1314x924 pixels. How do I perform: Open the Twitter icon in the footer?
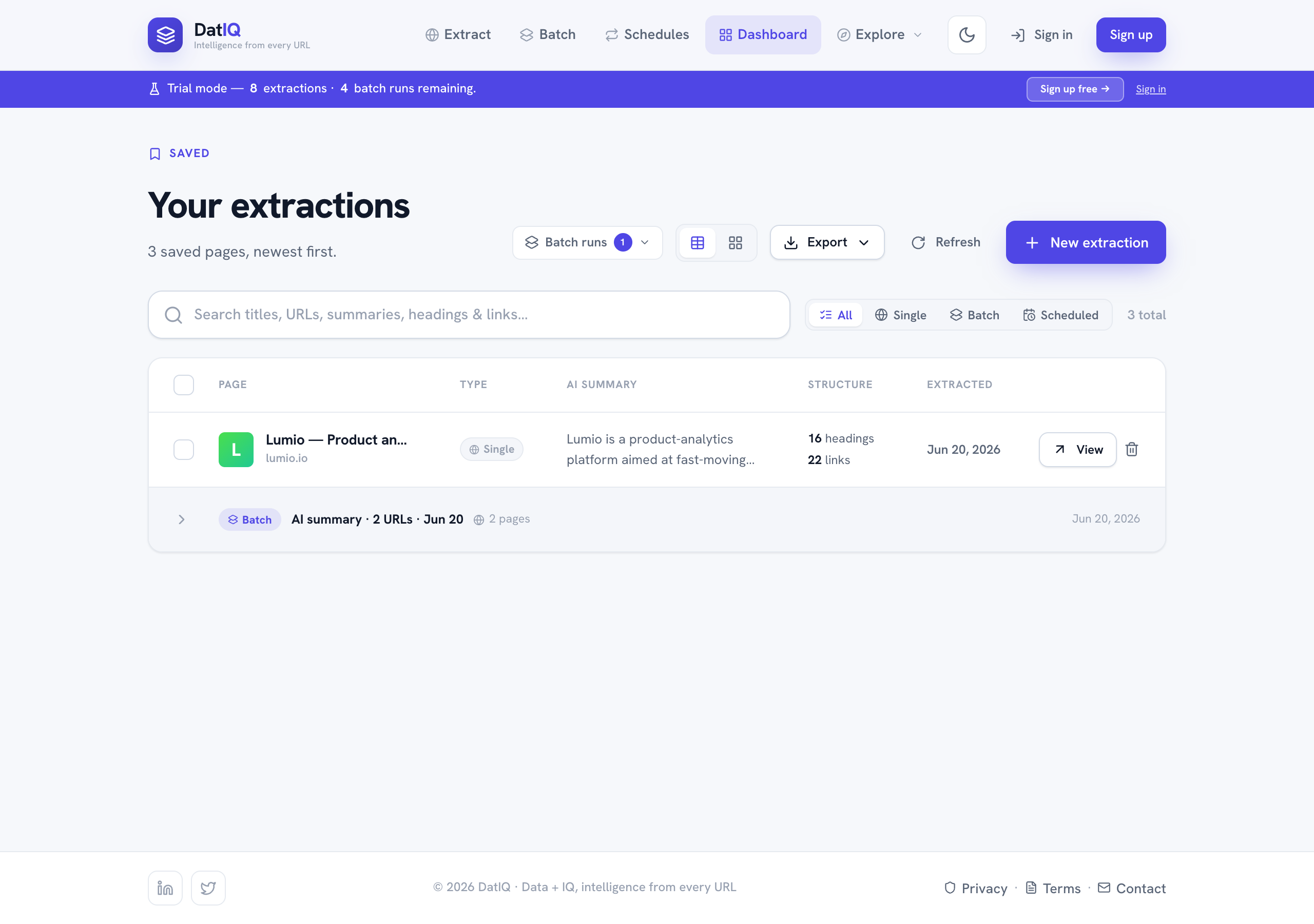[208, 888]
